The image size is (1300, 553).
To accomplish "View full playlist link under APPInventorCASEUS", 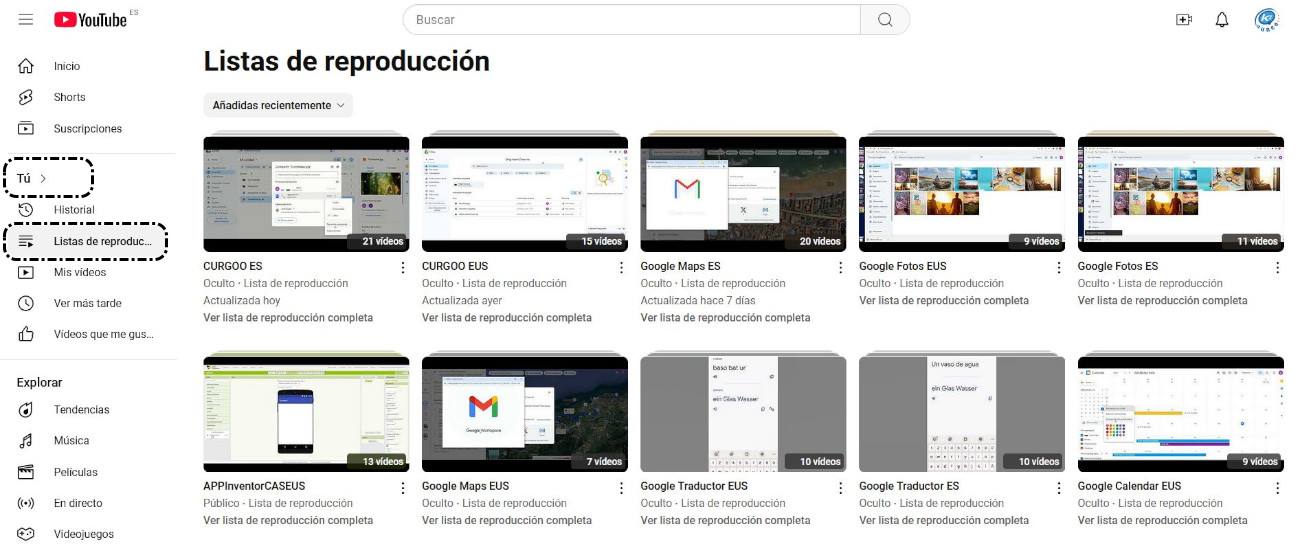I will pos(288,520).
